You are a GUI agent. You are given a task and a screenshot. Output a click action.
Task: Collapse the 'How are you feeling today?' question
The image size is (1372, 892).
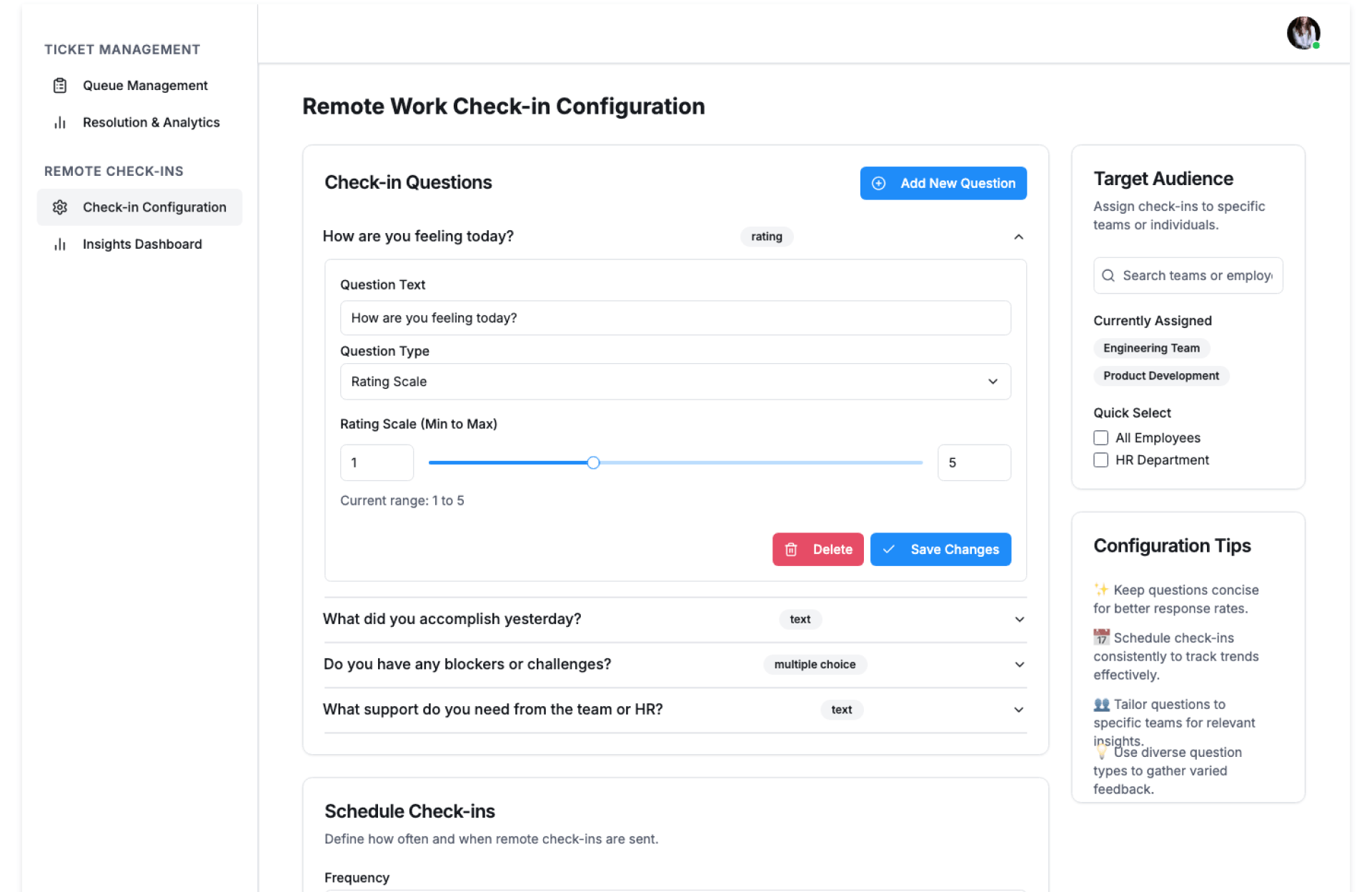coord(1018,237)
